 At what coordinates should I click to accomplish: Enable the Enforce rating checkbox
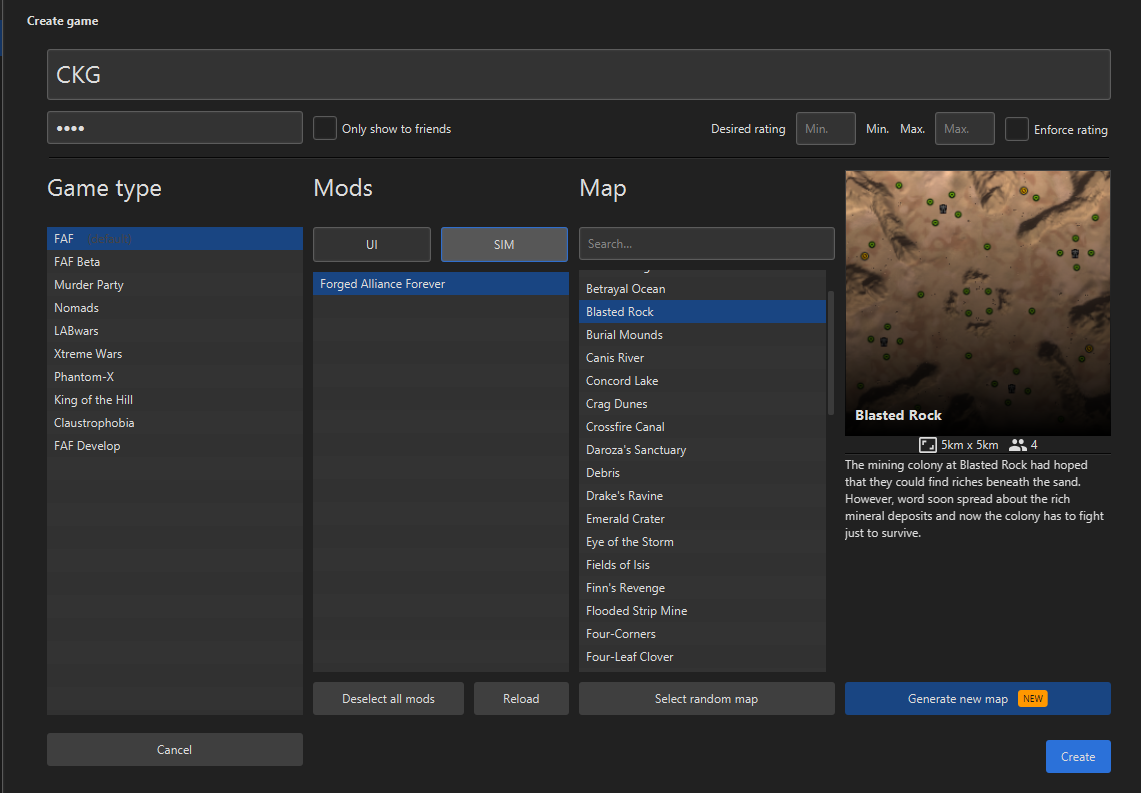1017,129
